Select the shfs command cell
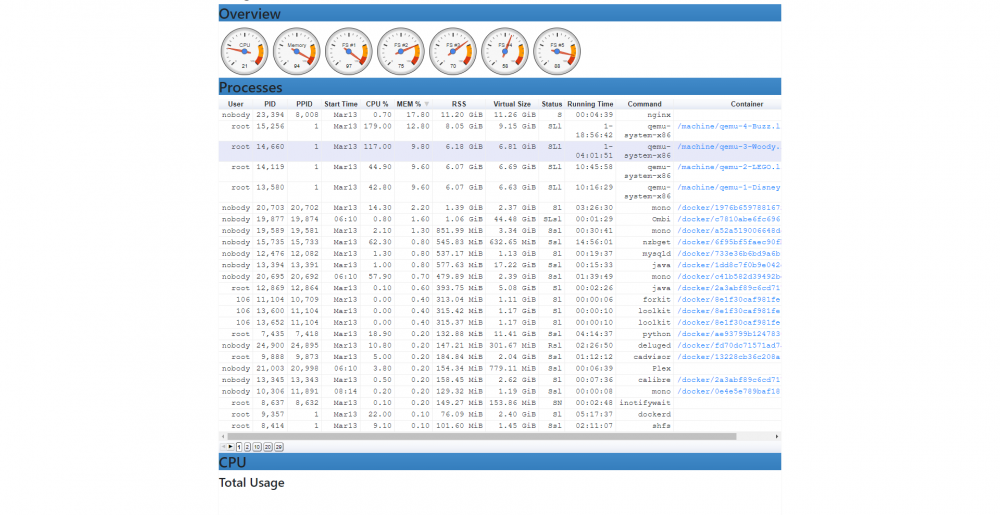 tap(644, 426)
